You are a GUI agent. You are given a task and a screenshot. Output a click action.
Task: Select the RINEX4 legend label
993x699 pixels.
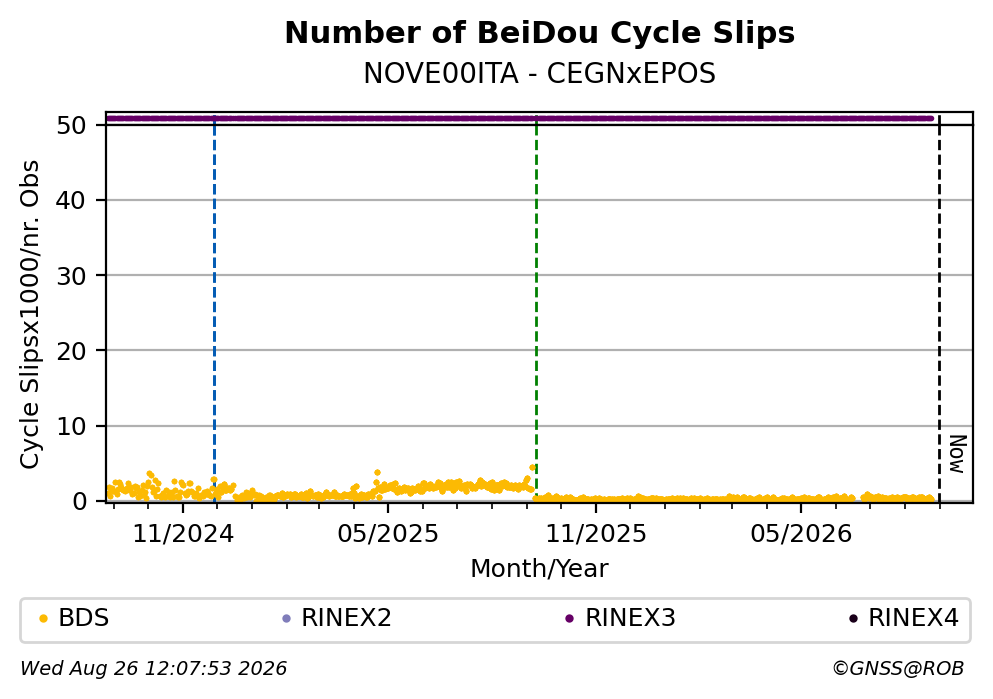(913, 618)
